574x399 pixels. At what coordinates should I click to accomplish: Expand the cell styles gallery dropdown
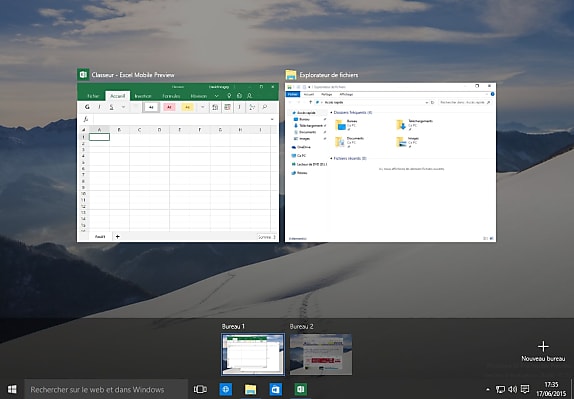(202, 107)
